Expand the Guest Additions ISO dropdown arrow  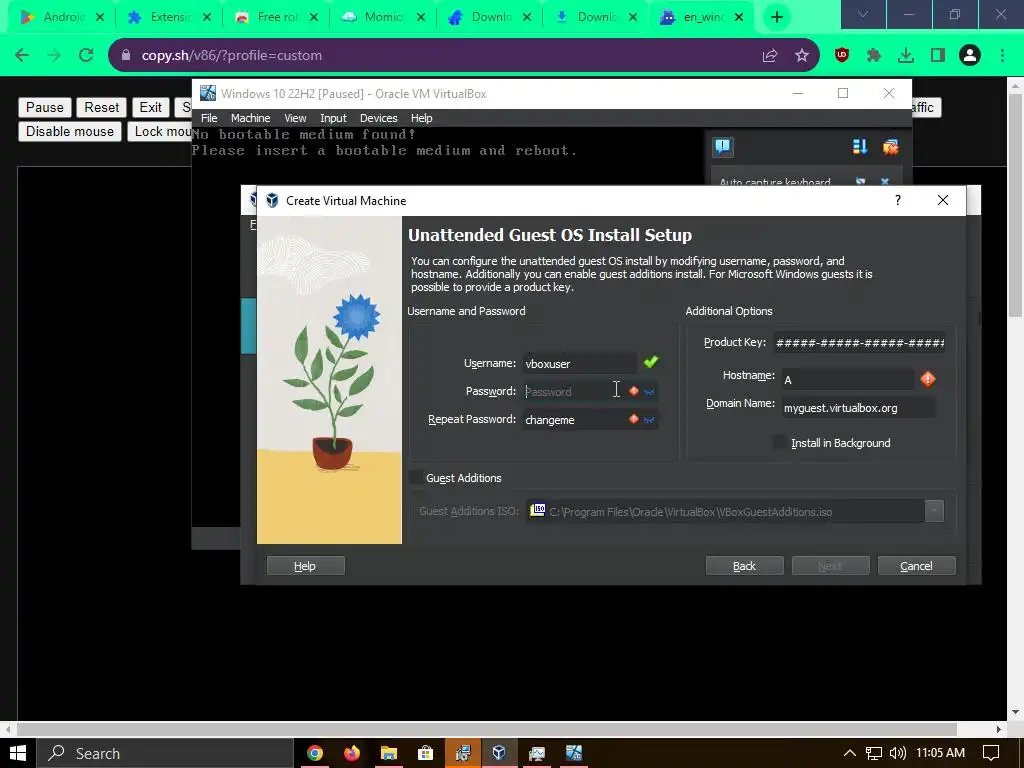coord(934,511)
